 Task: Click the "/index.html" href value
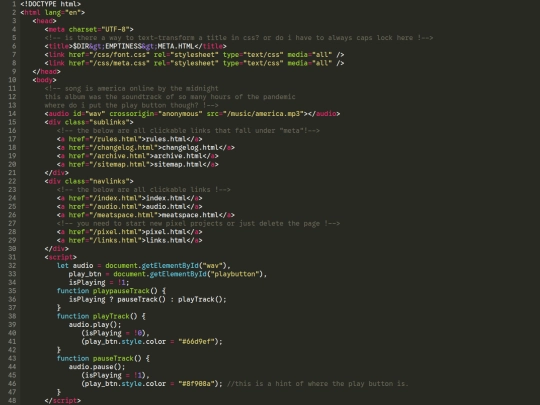[x=117, y=198]
